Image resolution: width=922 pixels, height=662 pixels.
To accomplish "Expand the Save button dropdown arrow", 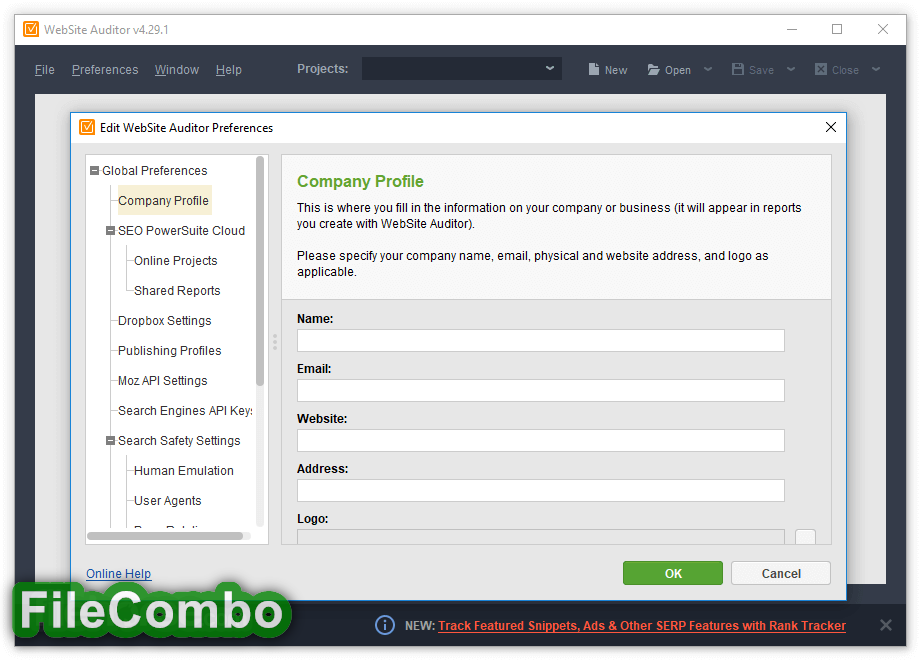I will (791, 69).
